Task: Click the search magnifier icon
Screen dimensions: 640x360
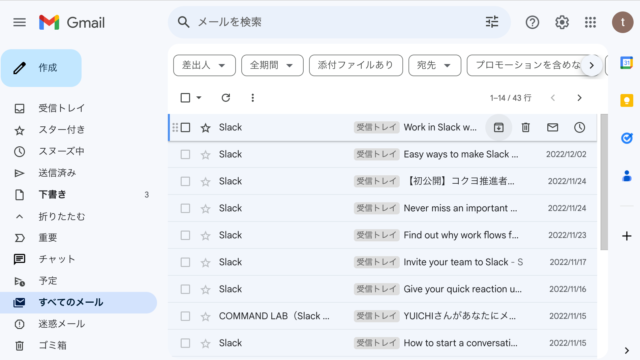Action: coord(183,22)
